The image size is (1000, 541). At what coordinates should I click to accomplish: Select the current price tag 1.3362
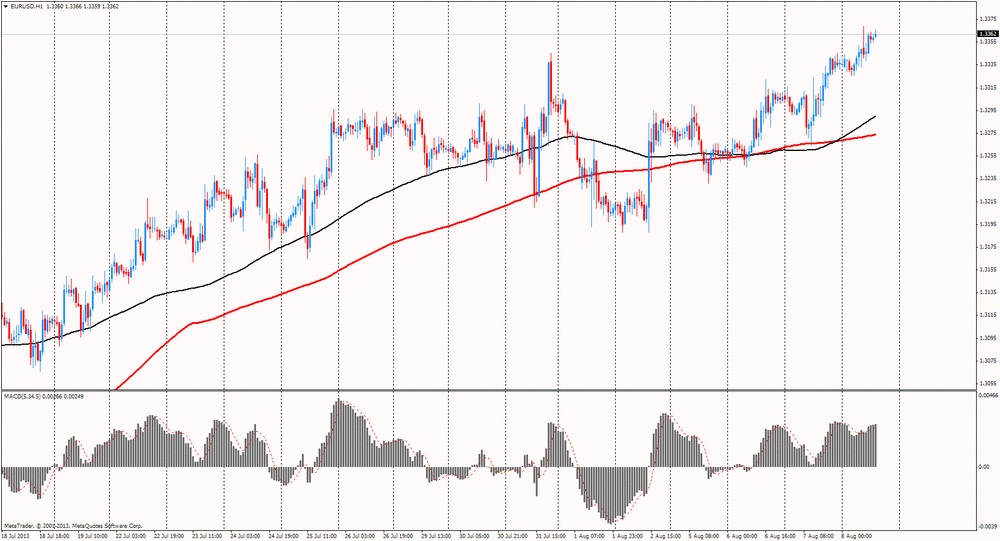(987, 34)
